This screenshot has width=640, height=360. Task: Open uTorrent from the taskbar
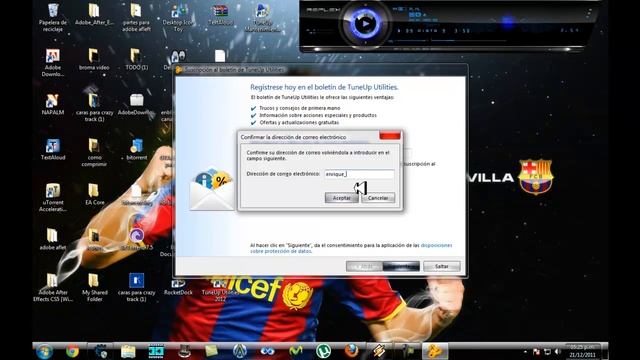[x=323, y=351]
